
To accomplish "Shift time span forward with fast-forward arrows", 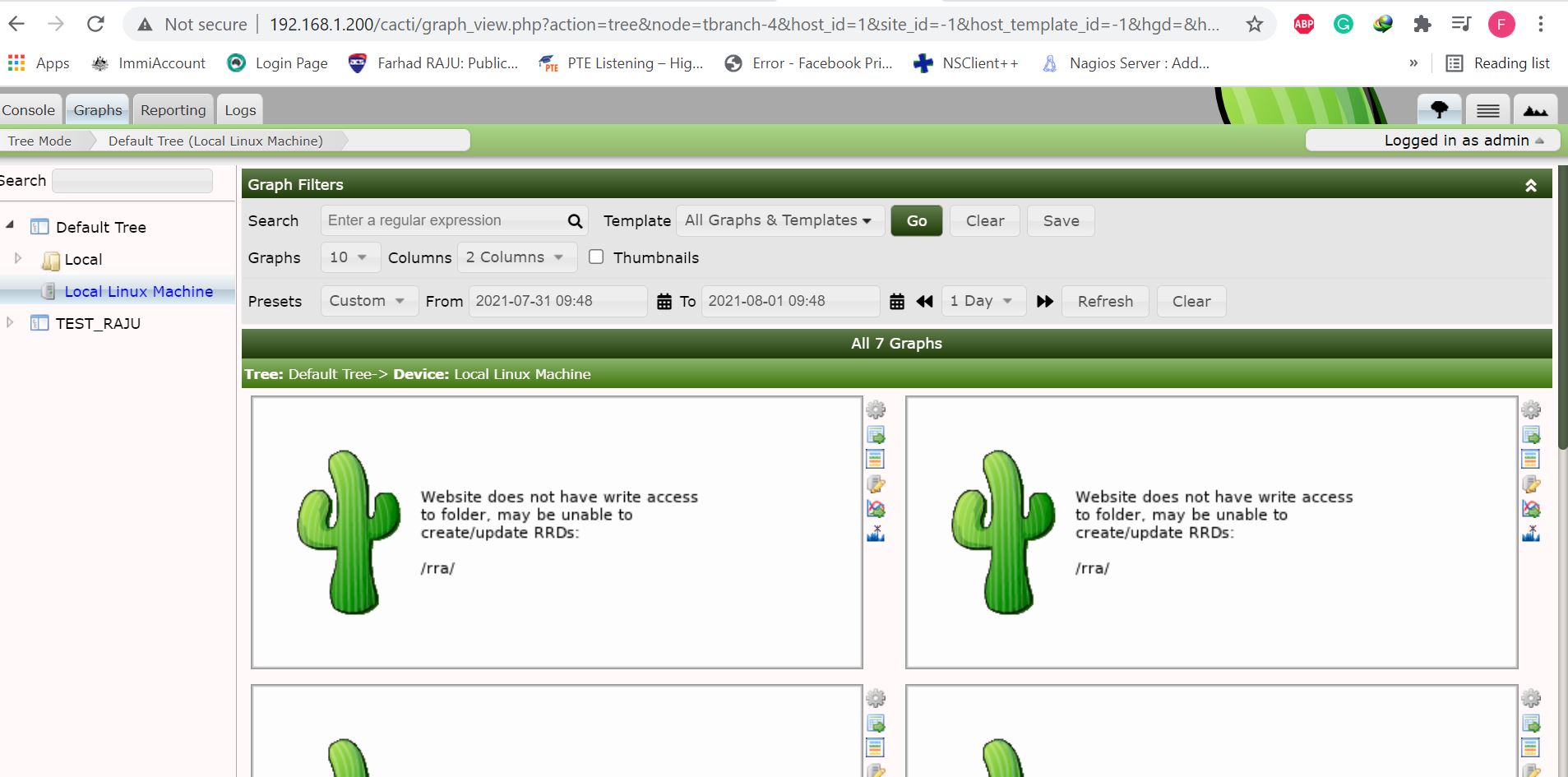I will point(1045,302).
